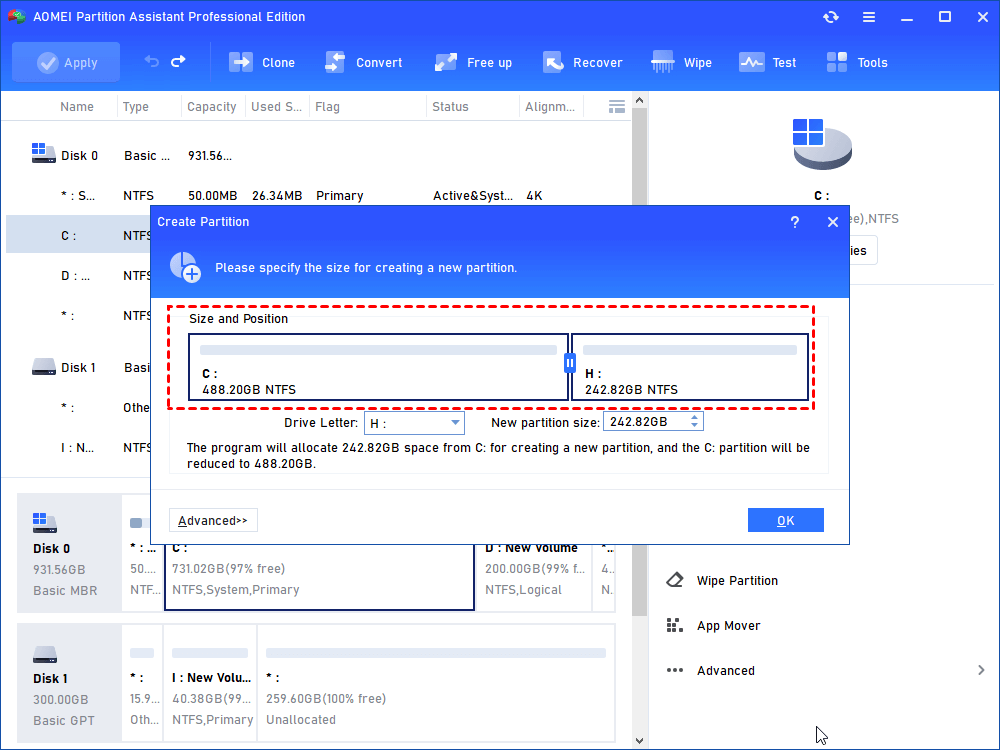Click the Active&Syst... status cell

pyautogui.click(x=473, y=196)
